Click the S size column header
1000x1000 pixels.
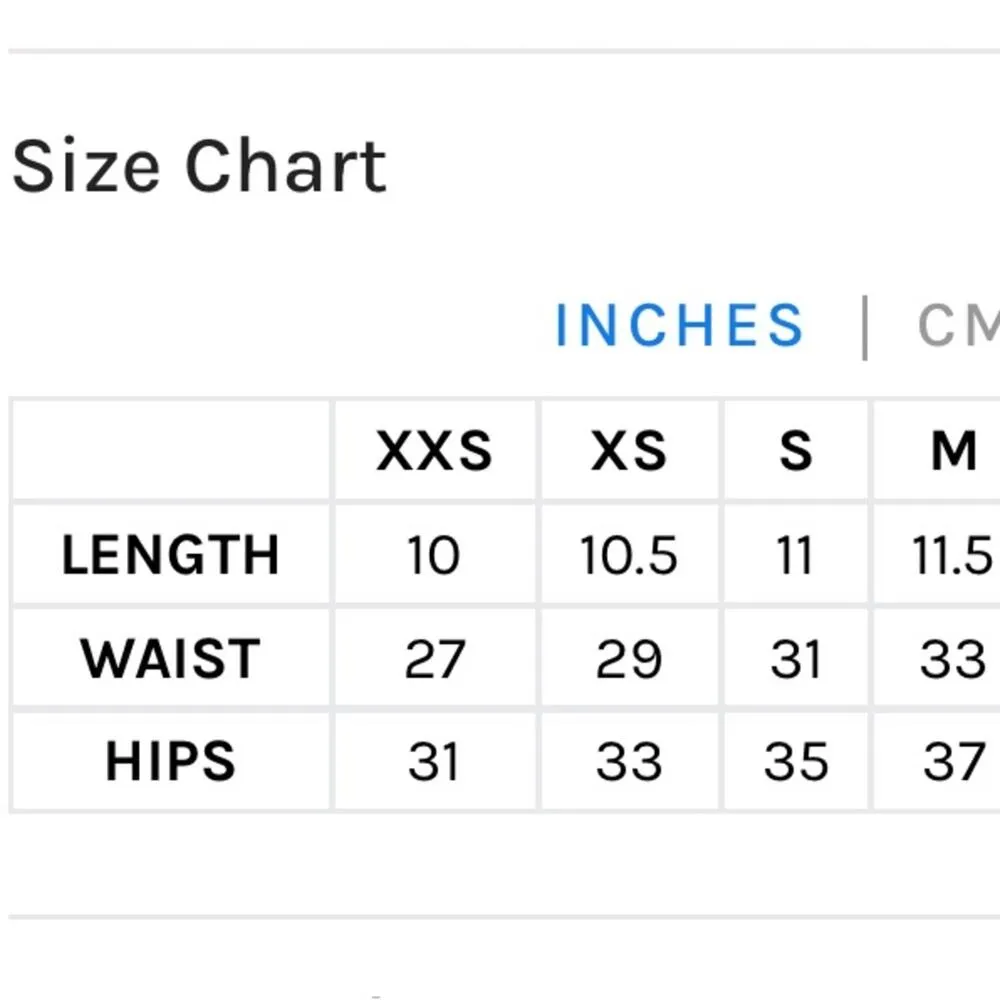(x=796, y=451)
